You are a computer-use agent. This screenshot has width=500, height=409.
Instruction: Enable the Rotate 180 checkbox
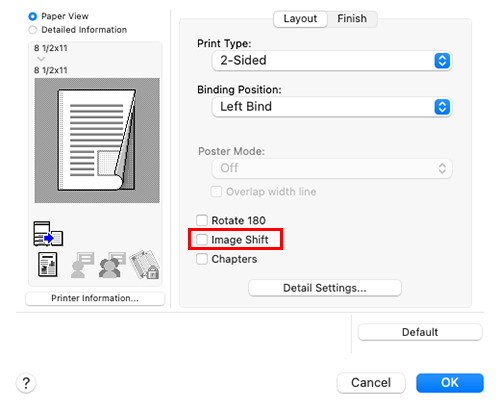pos(202,220)
